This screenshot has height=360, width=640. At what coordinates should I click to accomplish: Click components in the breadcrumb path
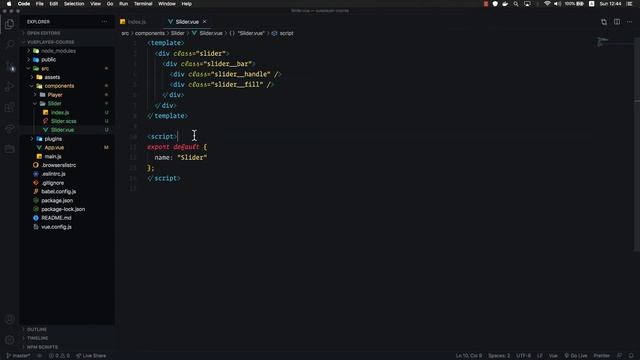click(150, 33)
